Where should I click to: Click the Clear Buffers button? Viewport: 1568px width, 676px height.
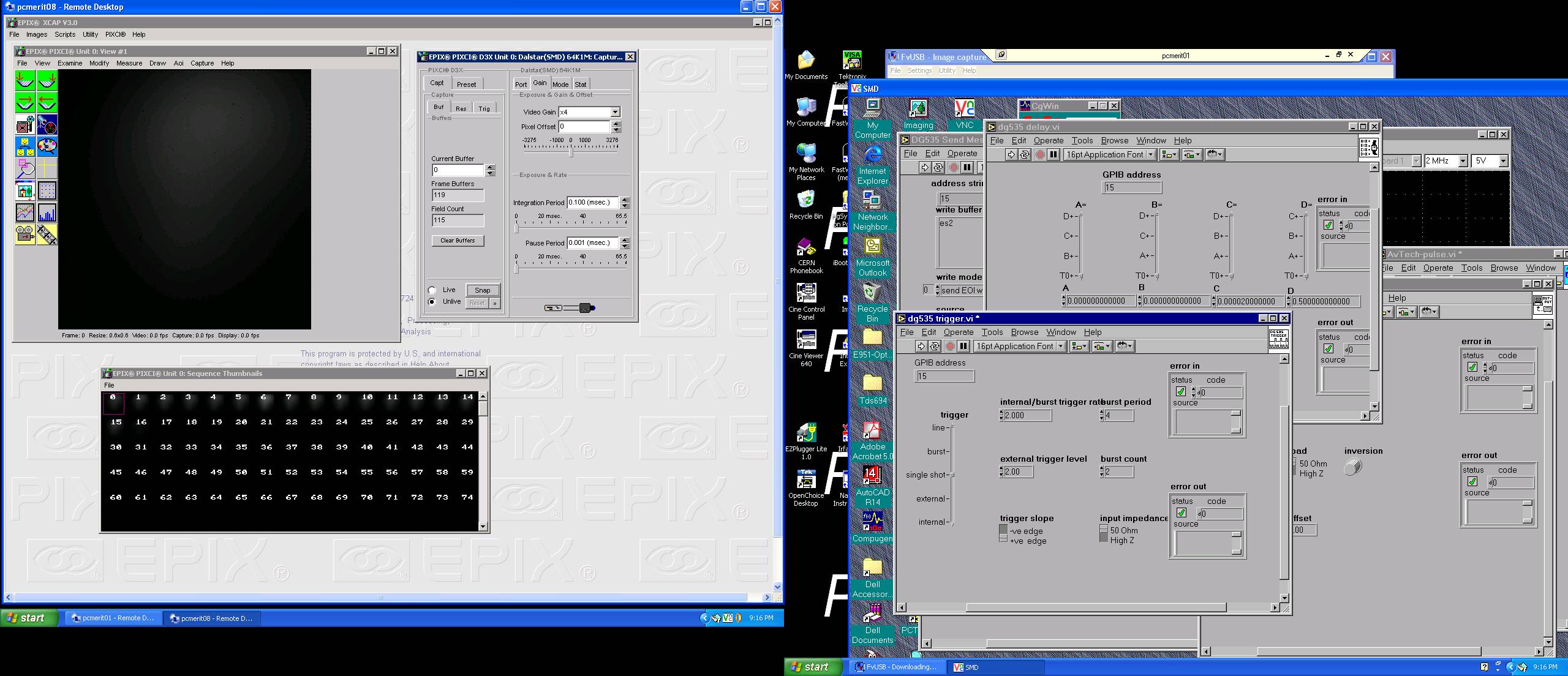[458, 241]
